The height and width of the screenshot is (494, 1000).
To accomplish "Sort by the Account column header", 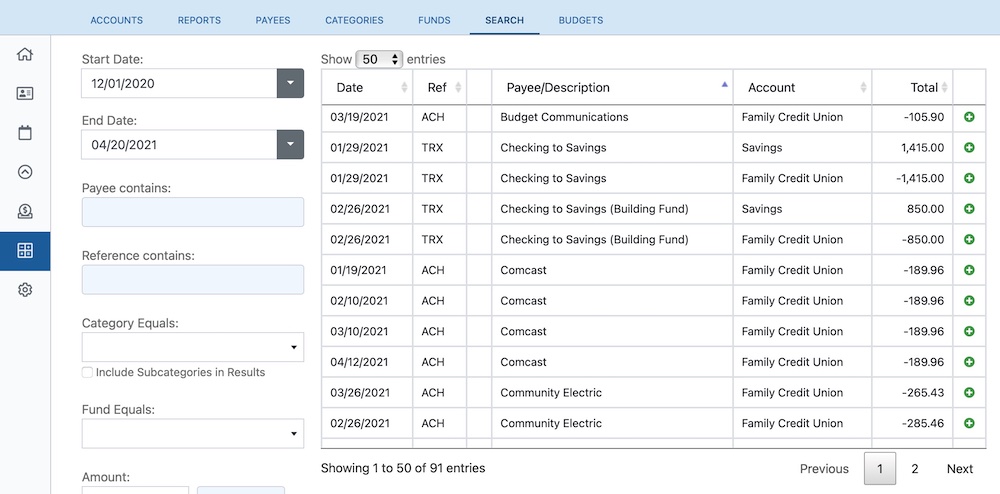I will click(802, 87).
